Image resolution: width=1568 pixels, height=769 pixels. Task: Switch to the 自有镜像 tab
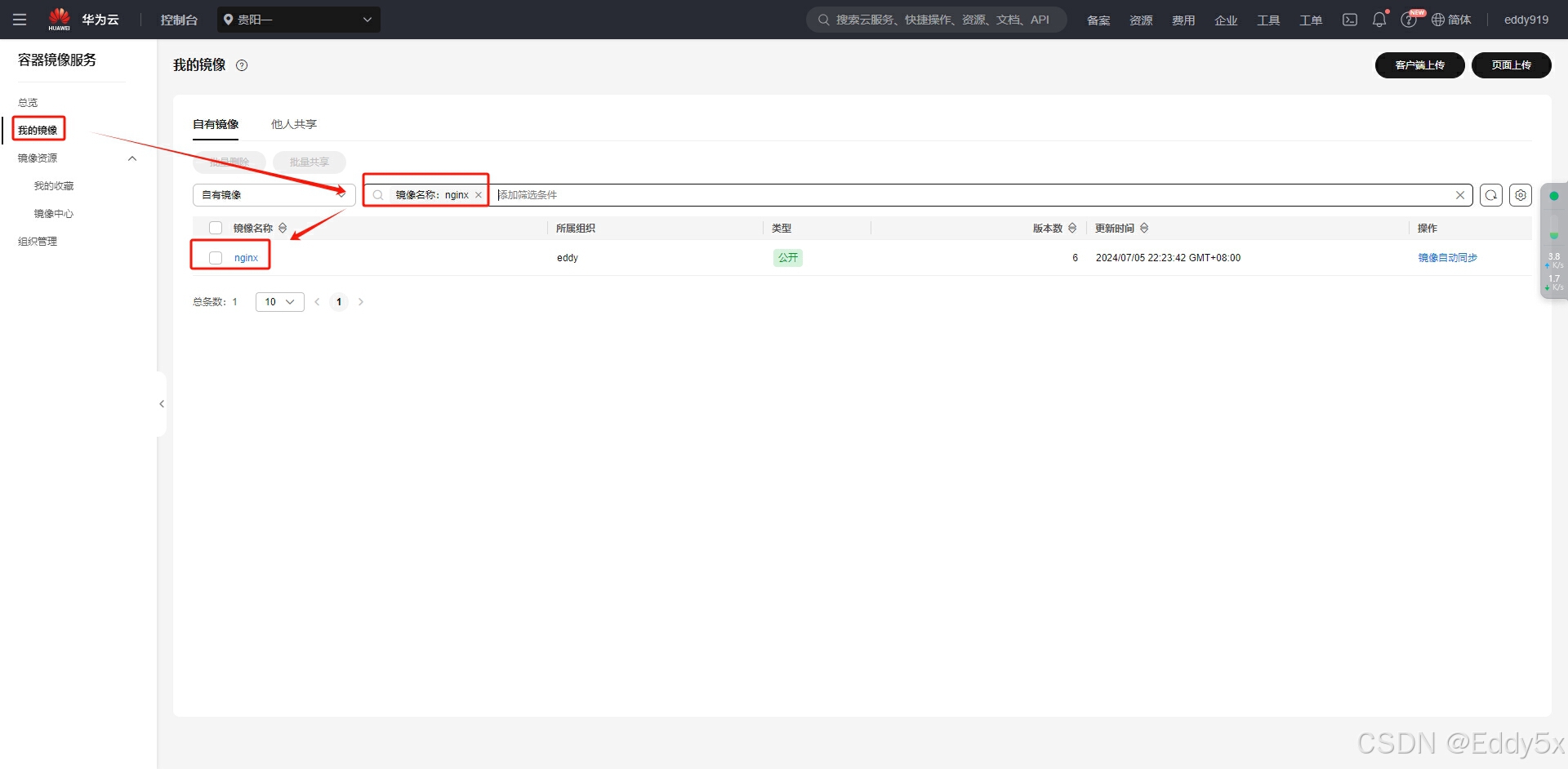(x=216, y=124)
